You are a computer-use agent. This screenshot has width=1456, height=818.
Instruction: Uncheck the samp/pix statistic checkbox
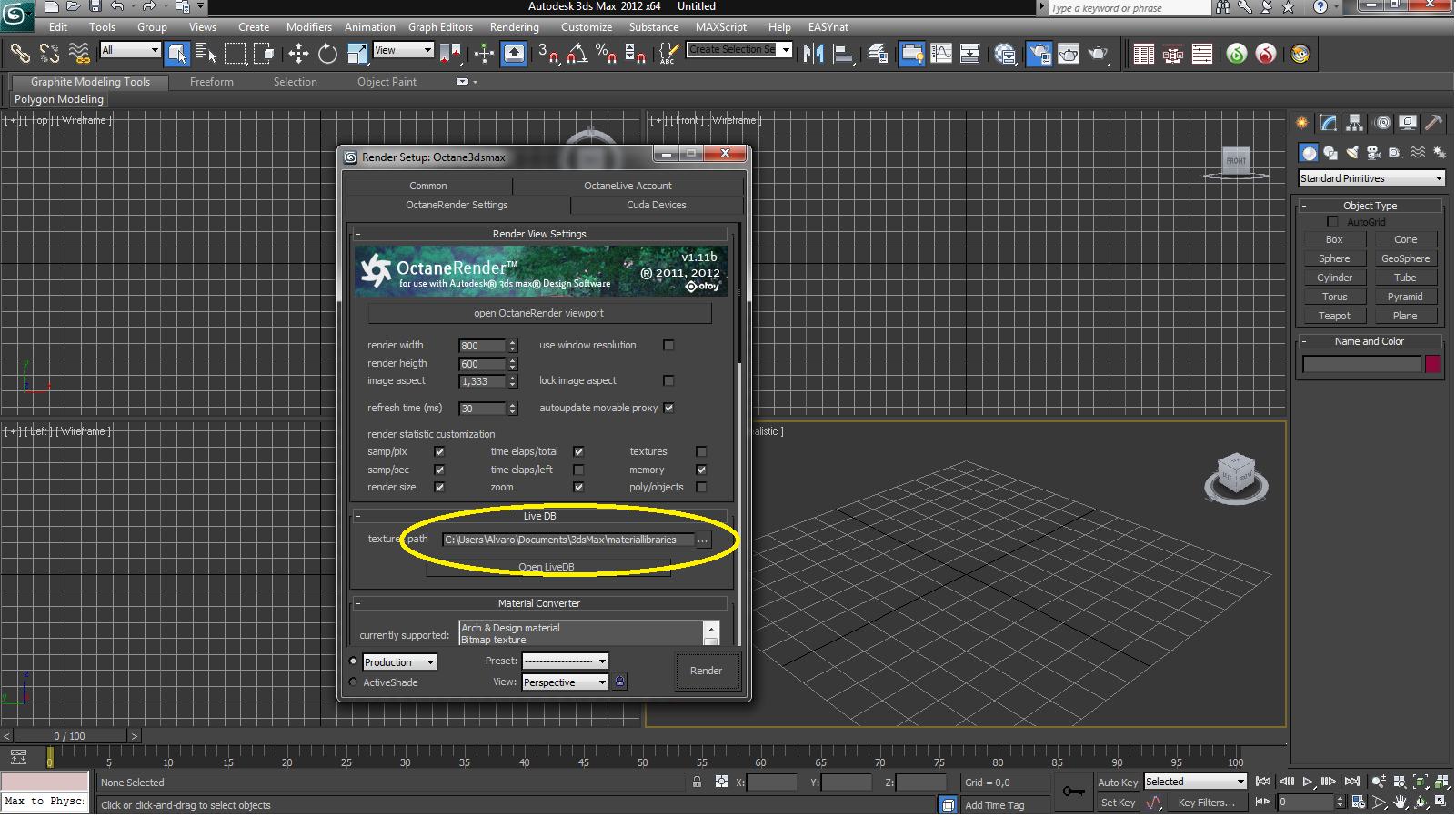439,452
